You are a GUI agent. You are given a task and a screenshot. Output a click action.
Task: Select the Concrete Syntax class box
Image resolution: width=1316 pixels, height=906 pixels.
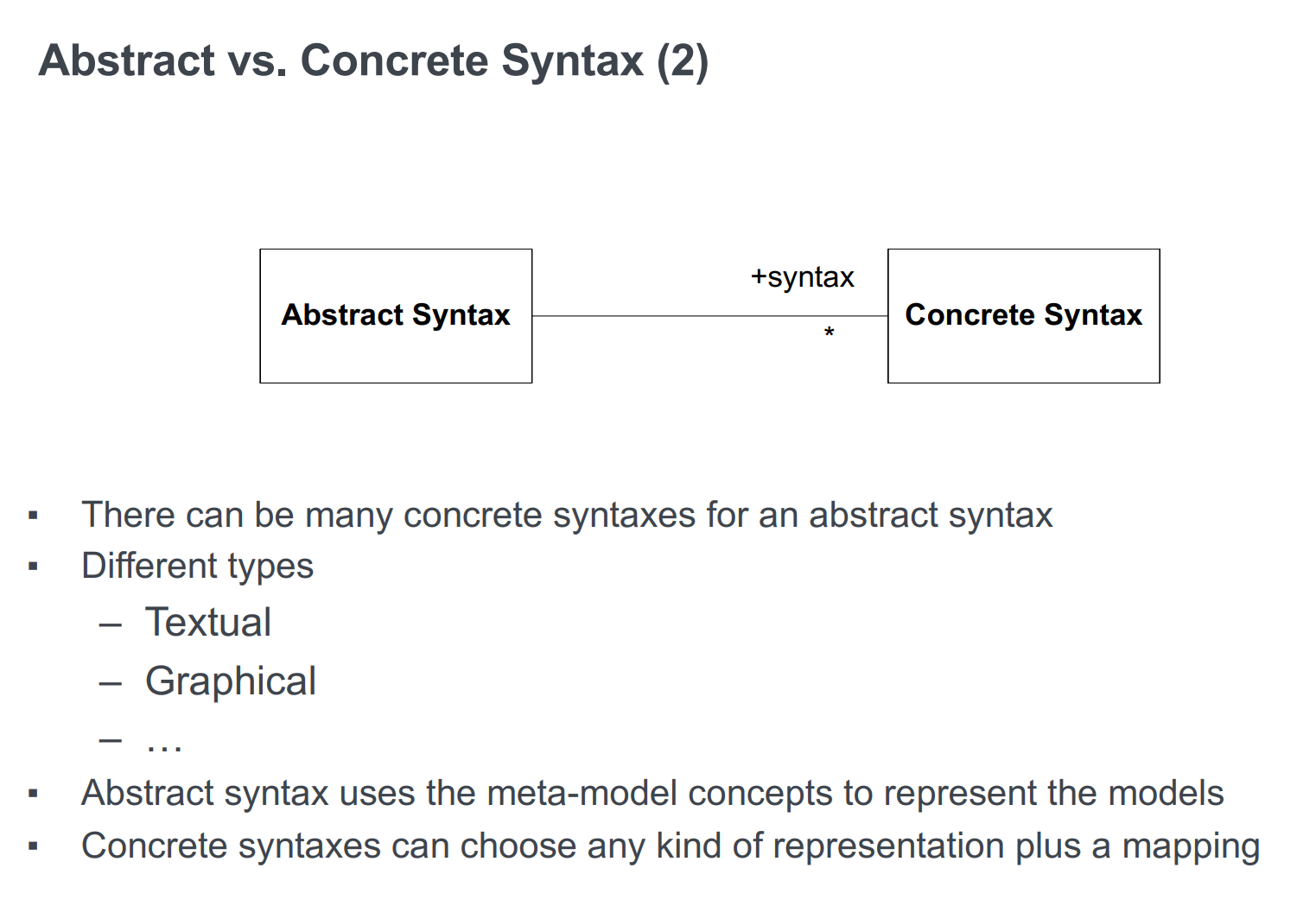[x=1023, y=315]
